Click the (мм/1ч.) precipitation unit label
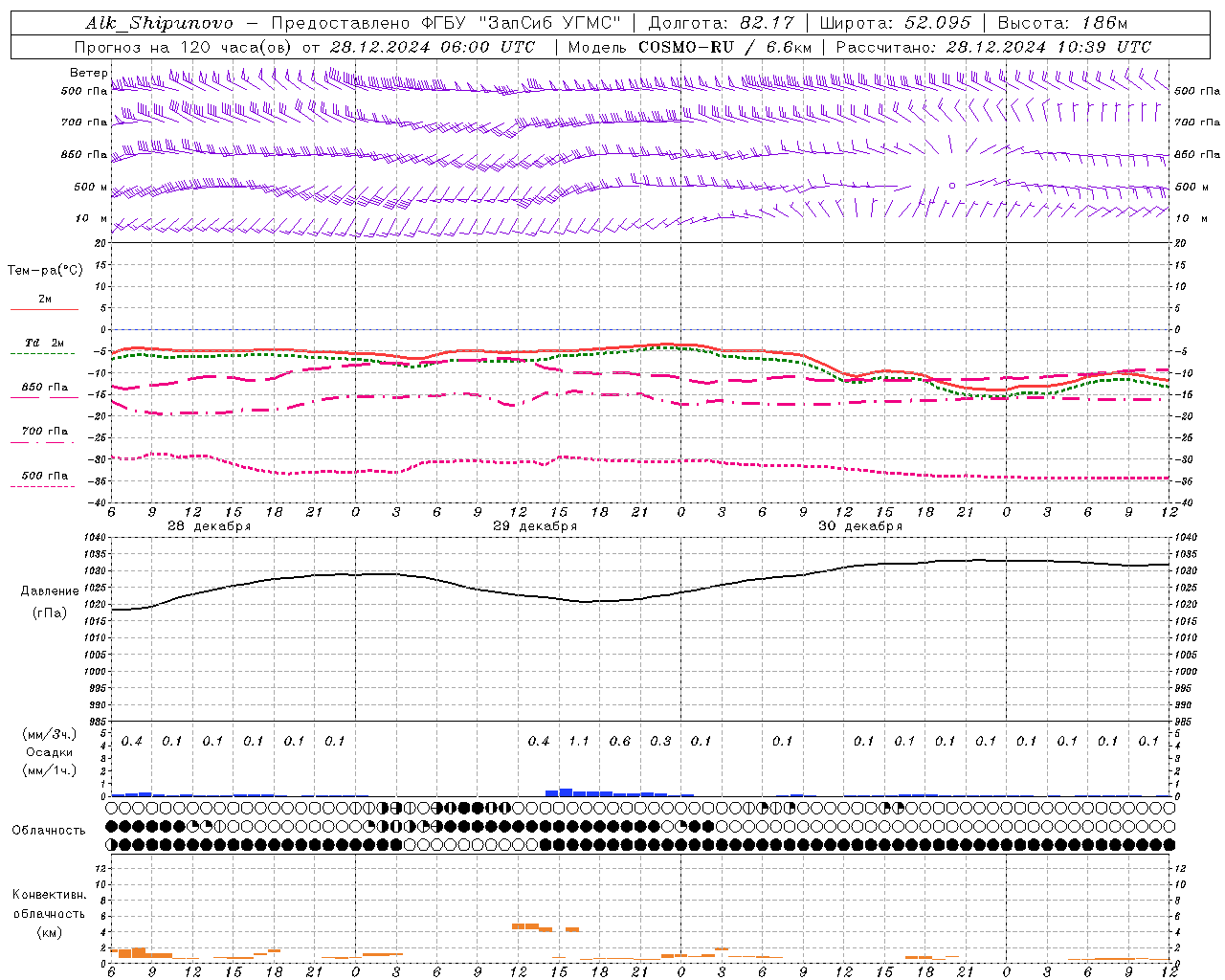The height and width of the screenshot is (980, 1225). tap(49, 770)
